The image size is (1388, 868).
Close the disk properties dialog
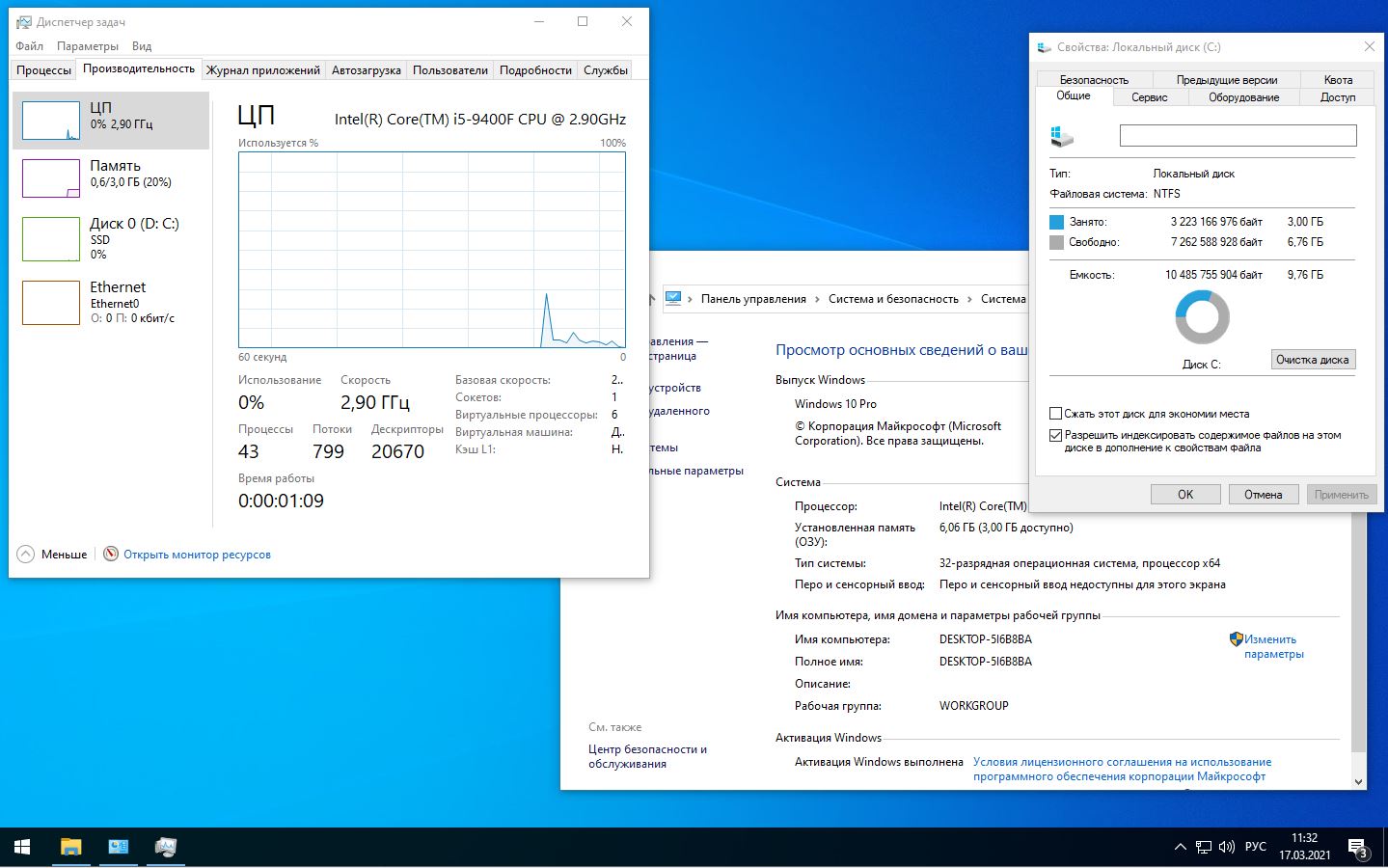point(1369,46)
